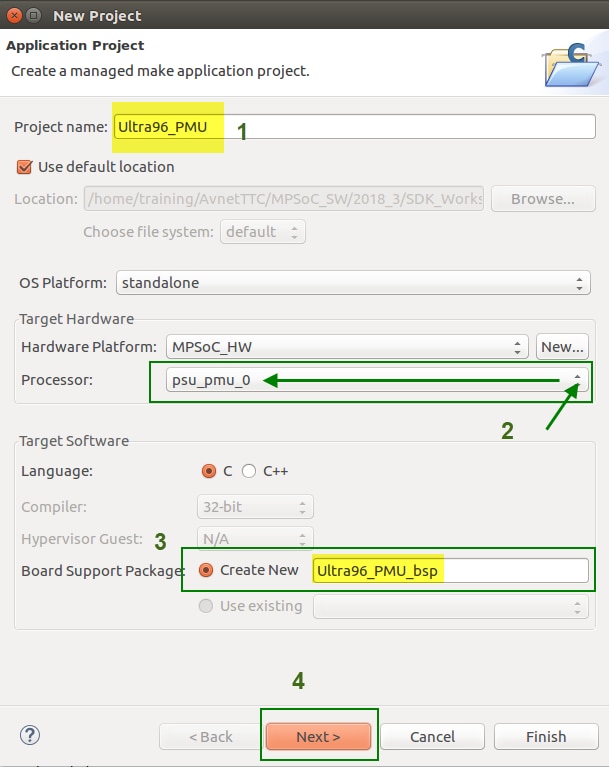Click the Browse location button

542,199
